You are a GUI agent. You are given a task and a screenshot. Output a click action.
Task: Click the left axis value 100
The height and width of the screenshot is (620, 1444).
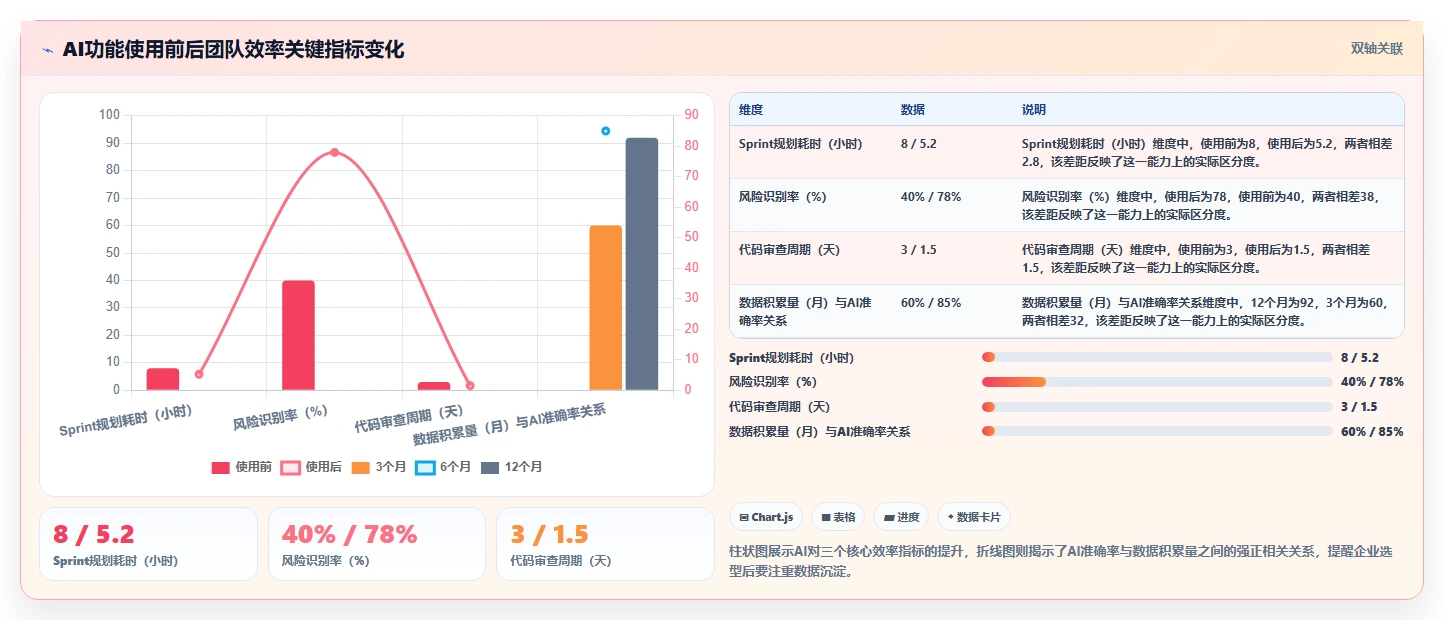[109, 115]
